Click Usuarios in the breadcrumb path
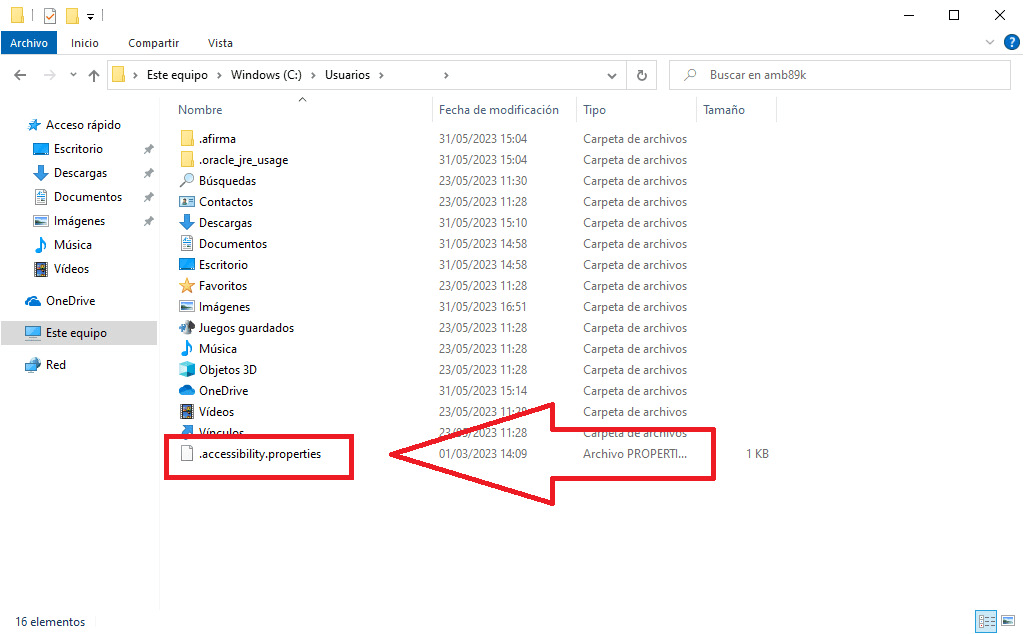This screenshot has width=1024, height=634. click(347, 75)
